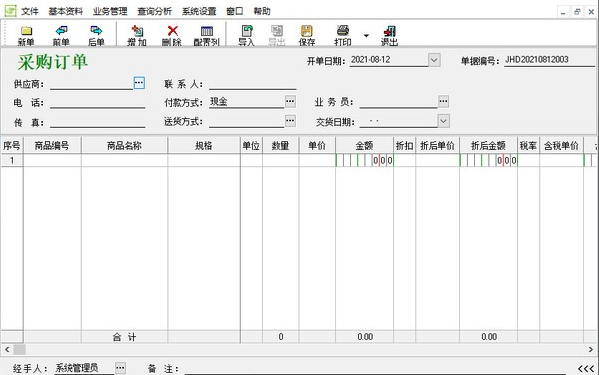Click the 折扣 column header
Image resolution: width=599 pixels, height=375 pixels.
(x=405, y=145)
